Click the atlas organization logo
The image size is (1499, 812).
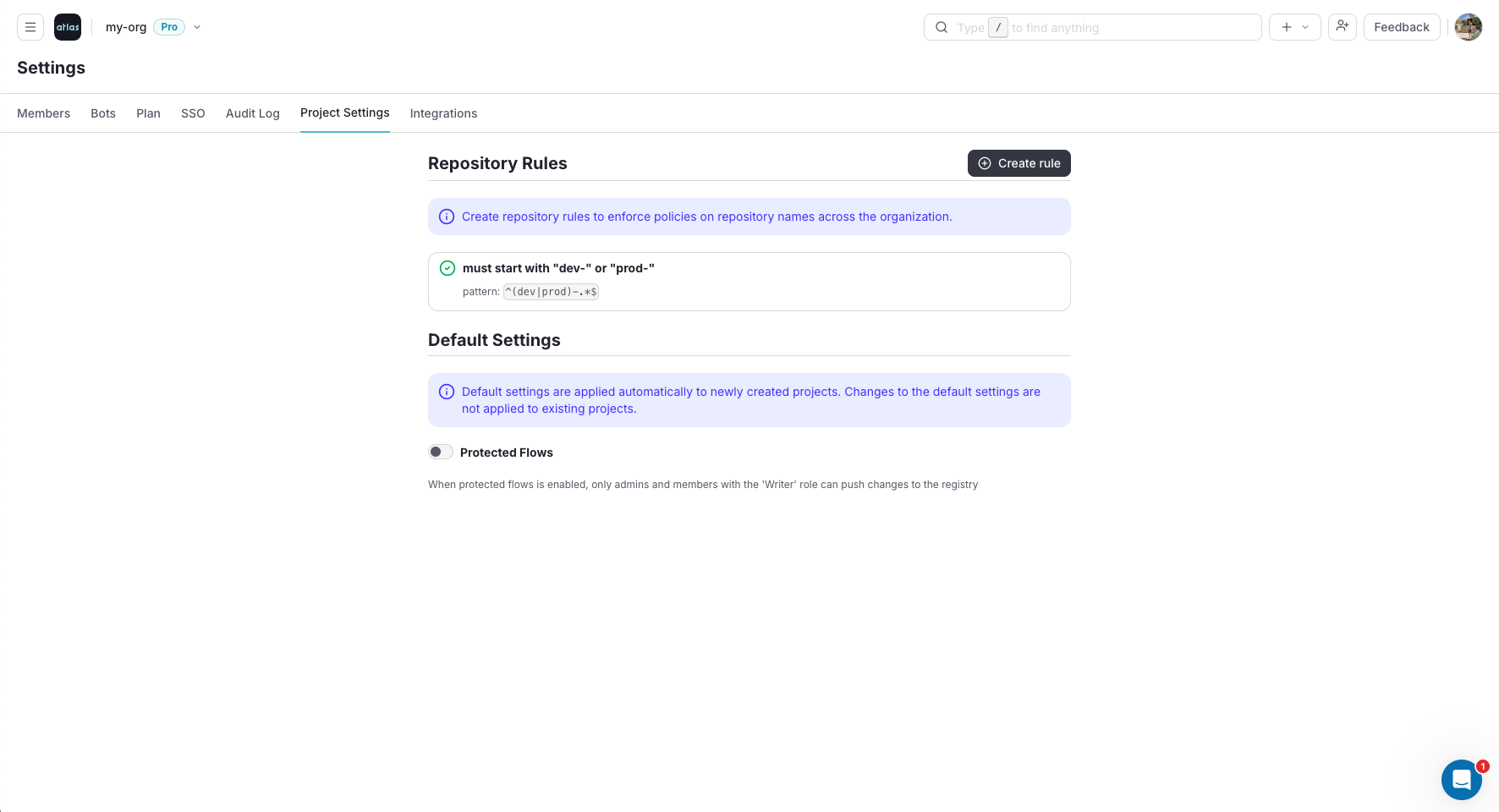tap(67, 26)
